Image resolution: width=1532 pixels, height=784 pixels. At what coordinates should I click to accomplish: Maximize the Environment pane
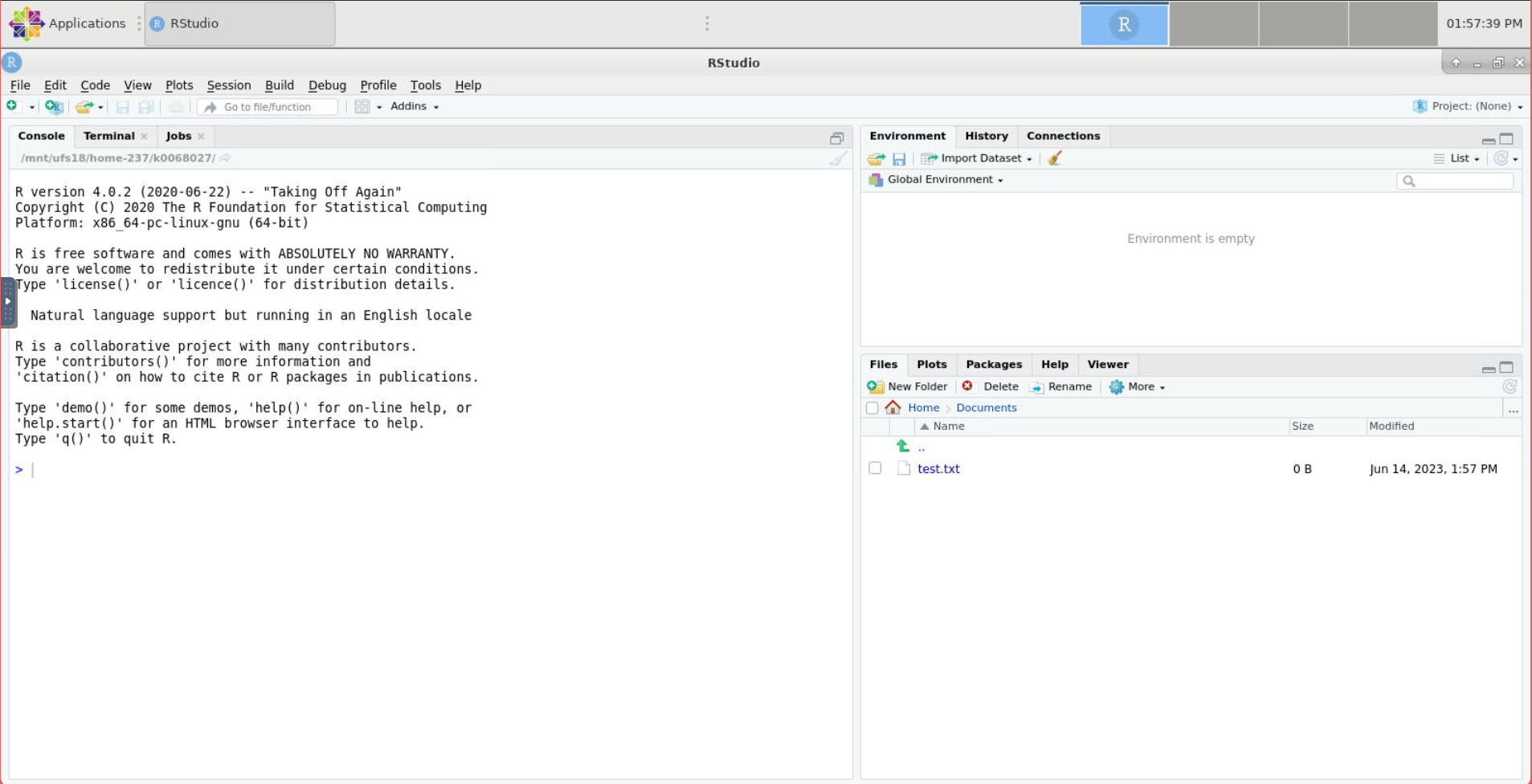click(1506, 139)
